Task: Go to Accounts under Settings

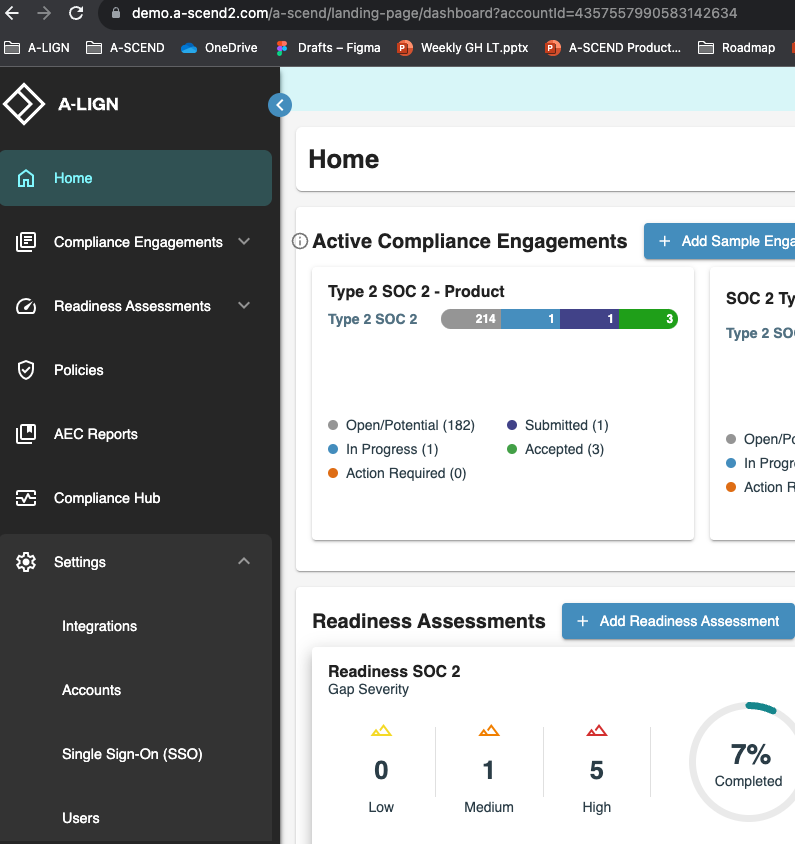Action: [92, 690]
